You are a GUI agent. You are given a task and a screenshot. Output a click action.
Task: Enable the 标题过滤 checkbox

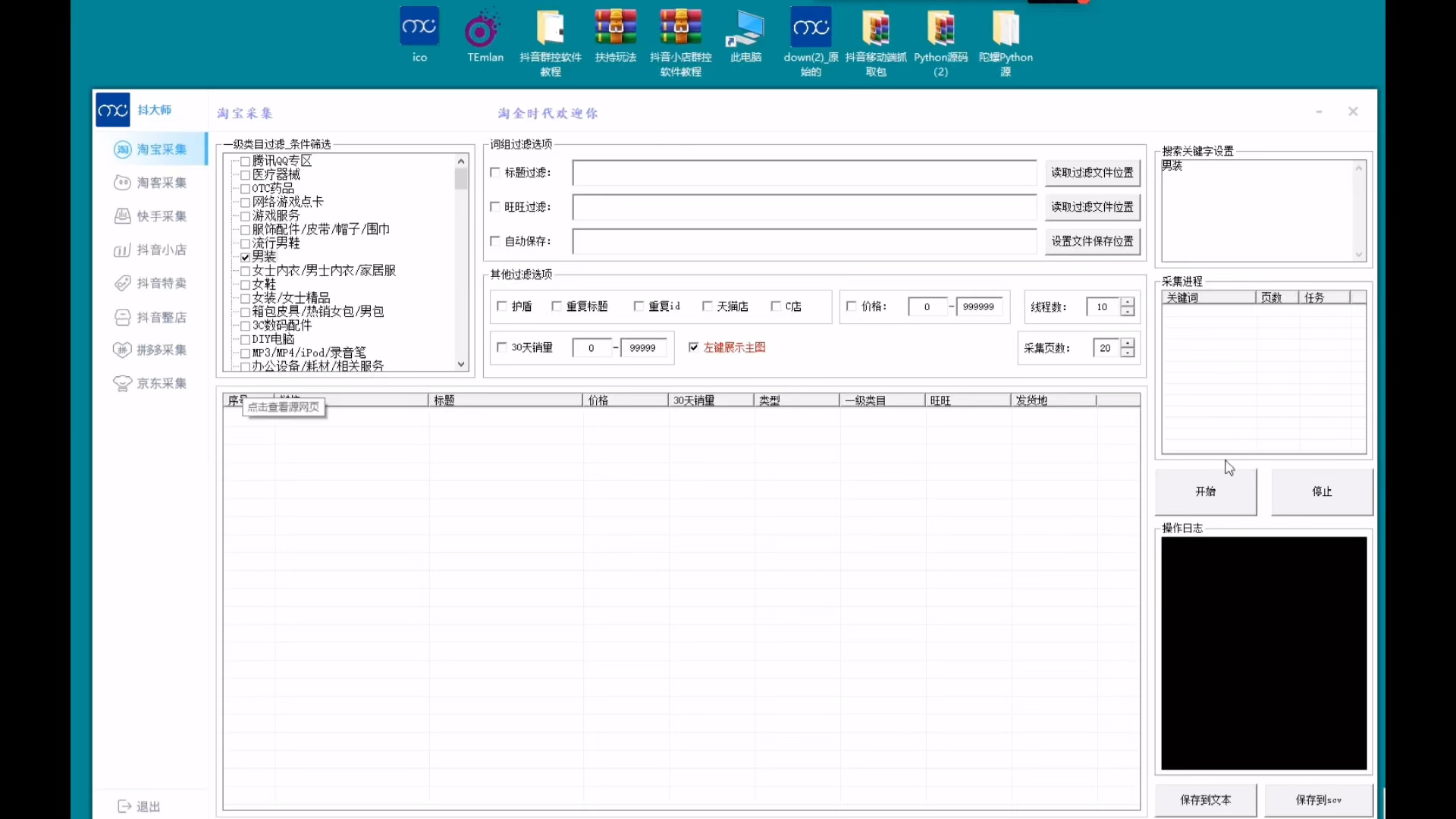494,172
